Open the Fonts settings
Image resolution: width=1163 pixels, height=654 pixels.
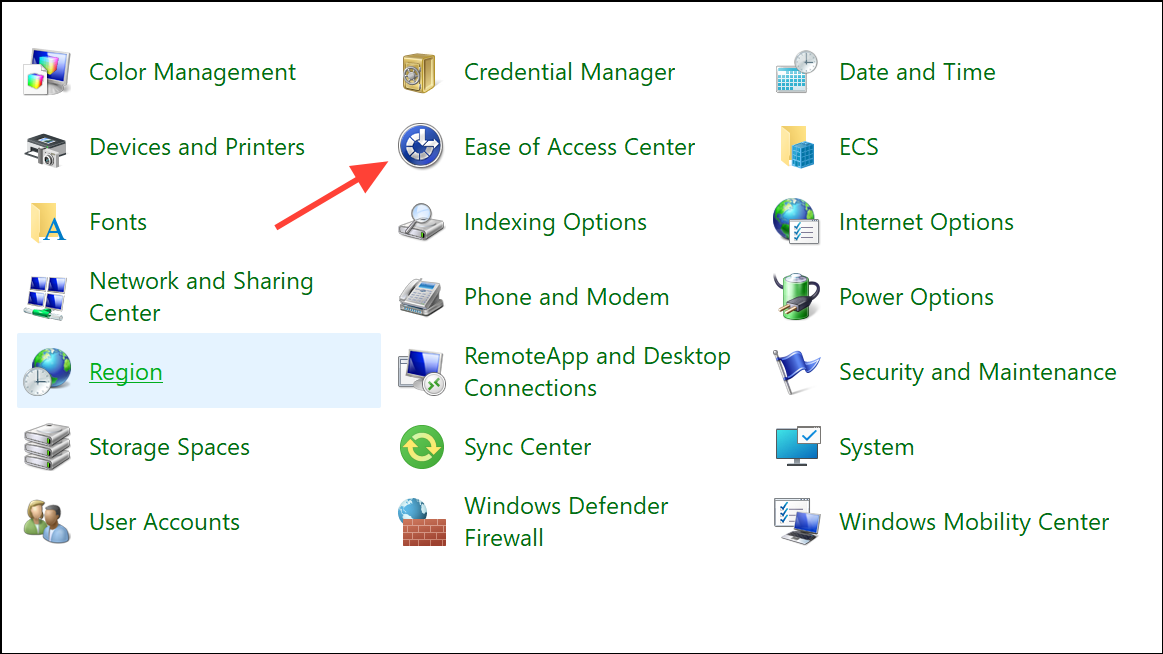[x=117, y=221]
